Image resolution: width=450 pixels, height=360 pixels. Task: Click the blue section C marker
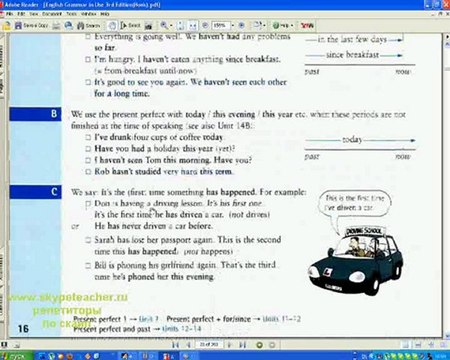coord(35,192)
